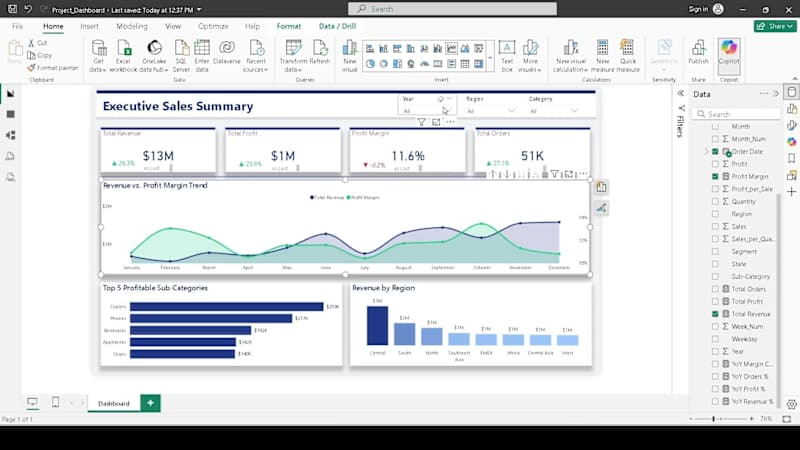
Task: Open Recent sources
Action: [x=256, y=48]
